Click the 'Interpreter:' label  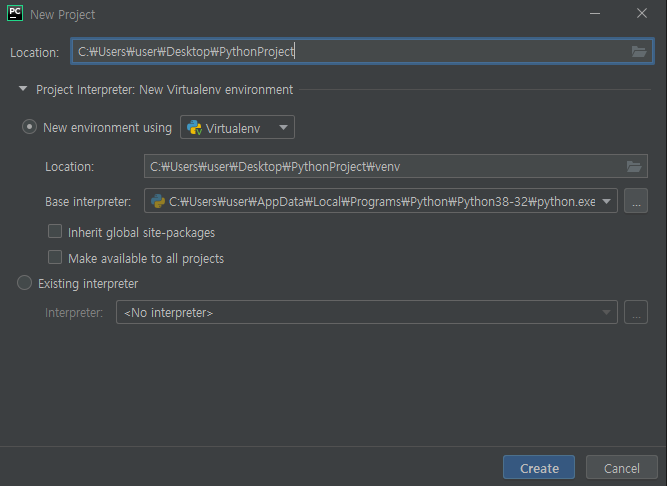(74, 313)
